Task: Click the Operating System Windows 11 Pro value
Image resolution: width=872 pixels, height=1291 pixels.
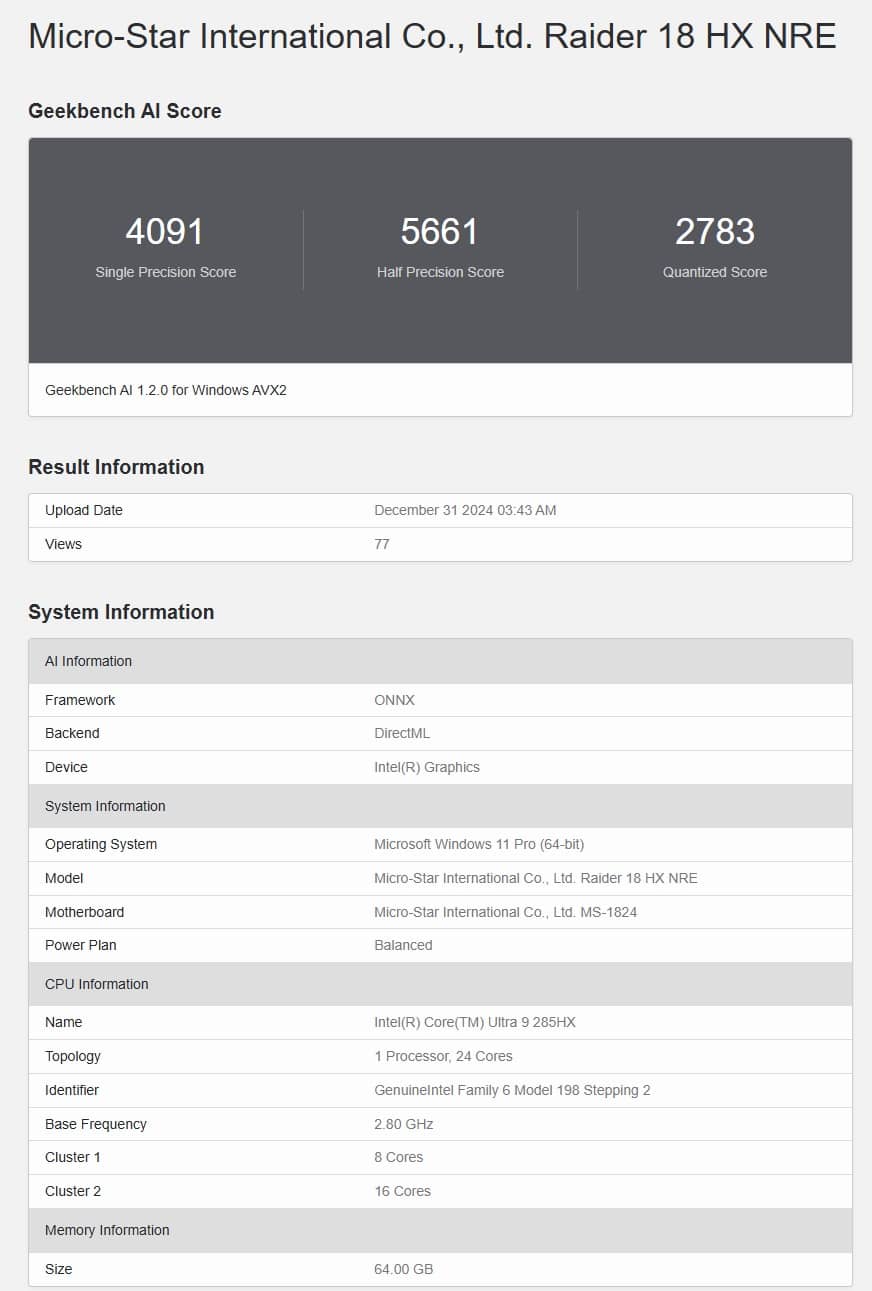Action: 479,844
